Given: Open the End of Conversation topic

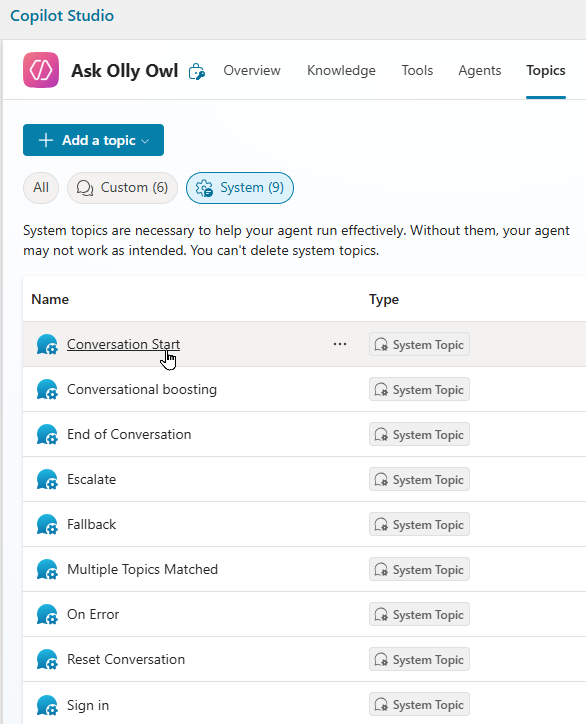Looking at the screenshot, I should tap(129, 434).
